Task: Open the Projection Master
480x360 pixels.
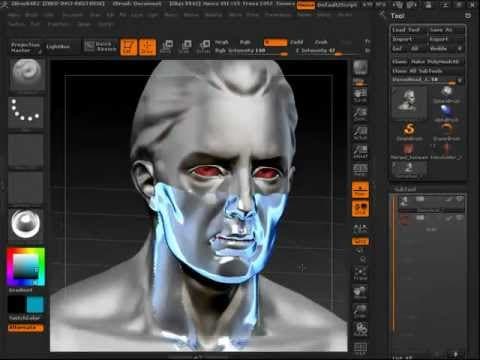Action: [x=25, y=47]
